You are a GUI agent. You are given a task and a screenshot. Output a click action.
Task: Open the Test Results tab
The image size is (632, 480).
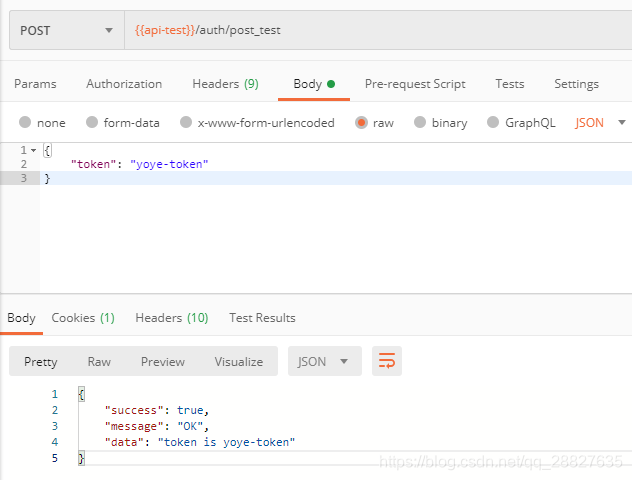click(x=262, y=318)
